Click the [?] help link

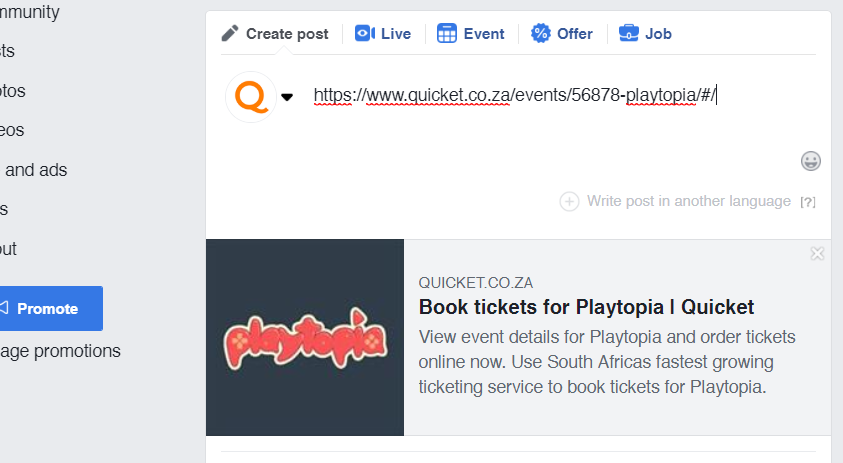(x=808, y=202)
